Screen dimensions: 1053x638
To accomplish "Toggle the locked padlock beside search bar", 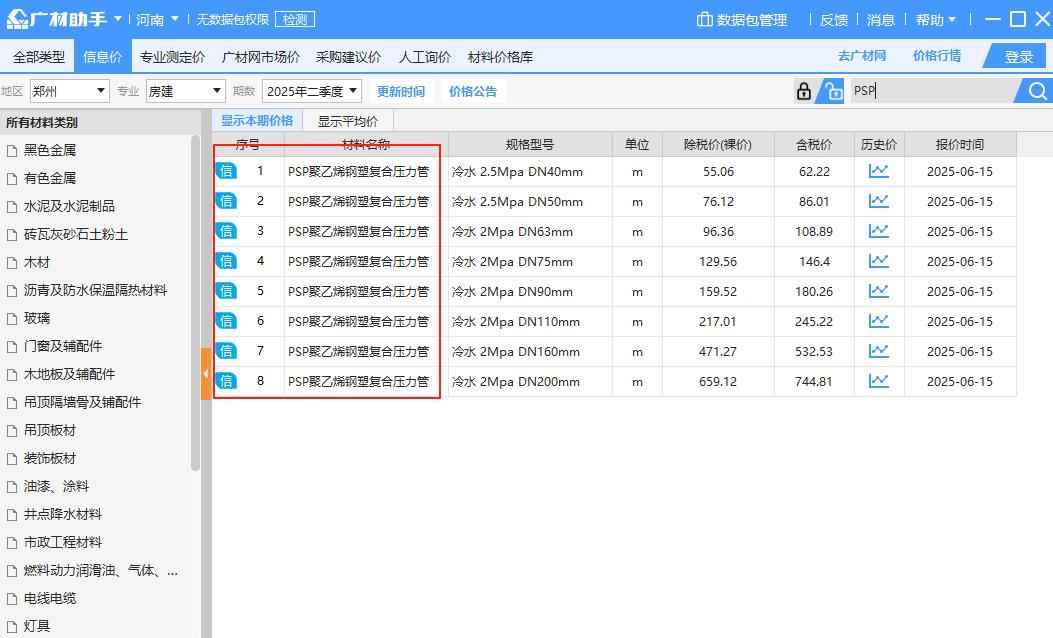I will click(x=803, y=90).
